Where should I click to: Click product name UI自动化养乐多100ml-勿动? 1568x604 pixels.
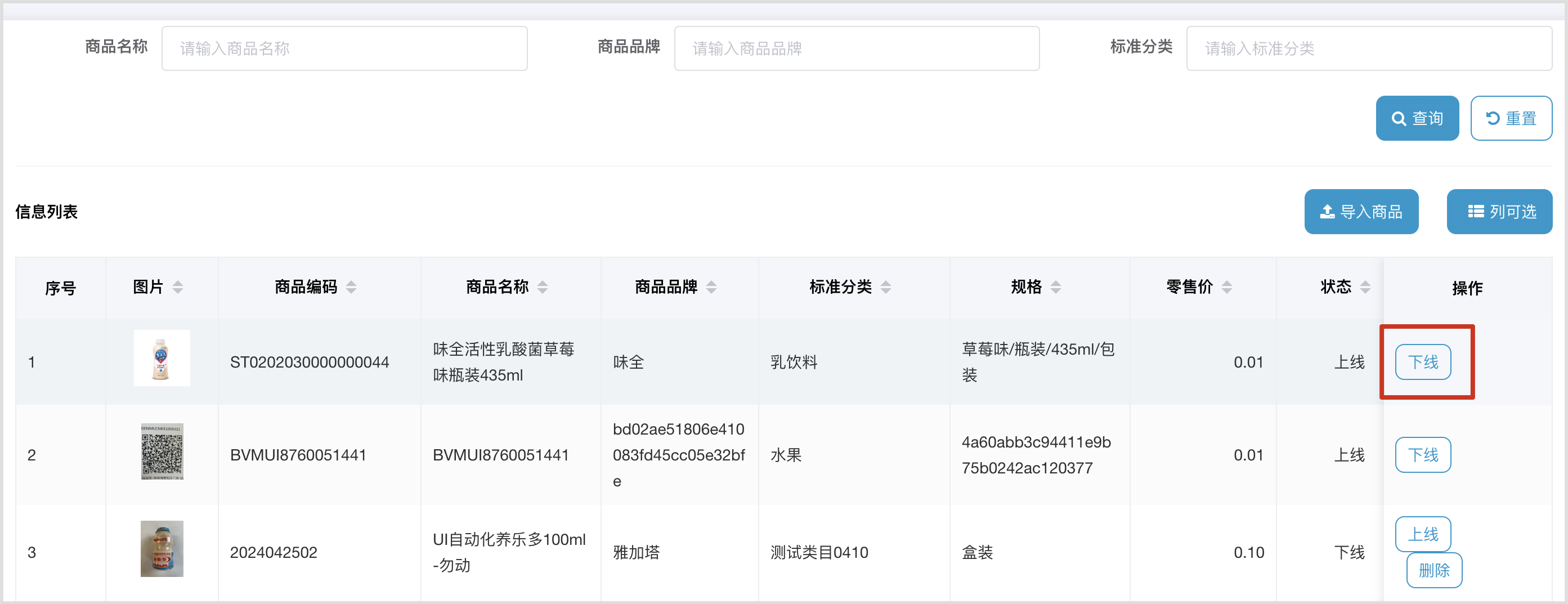pos(509,552)
